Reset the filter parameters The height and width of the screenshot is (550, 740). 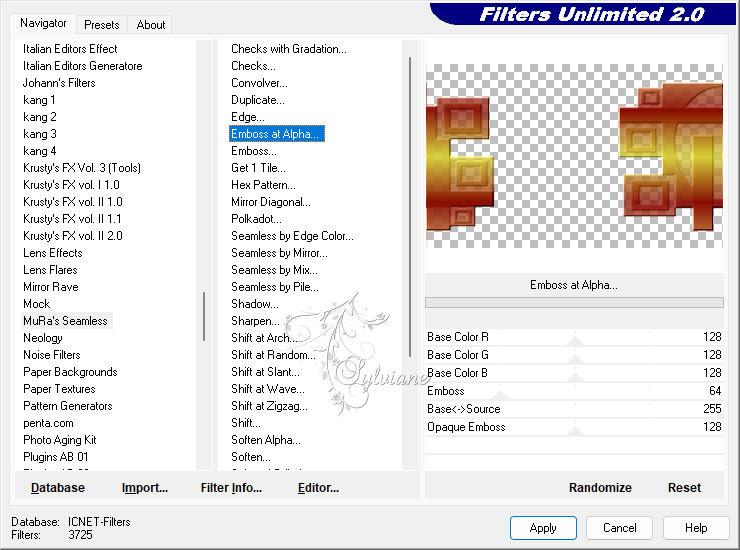pyautogui.click(x=684, y=488)
